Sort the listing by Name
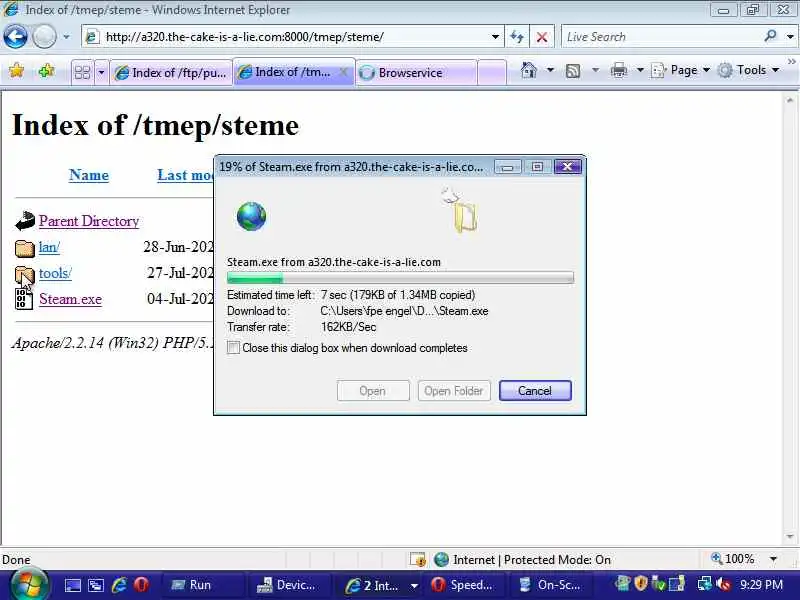The image size is (800, 600). [89, 175]
